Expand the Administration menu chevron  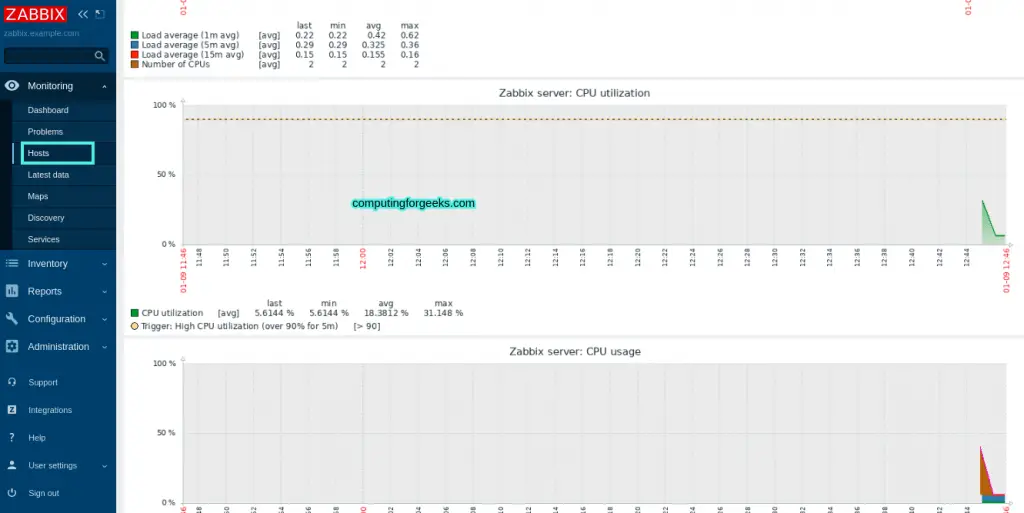(104, 347)
